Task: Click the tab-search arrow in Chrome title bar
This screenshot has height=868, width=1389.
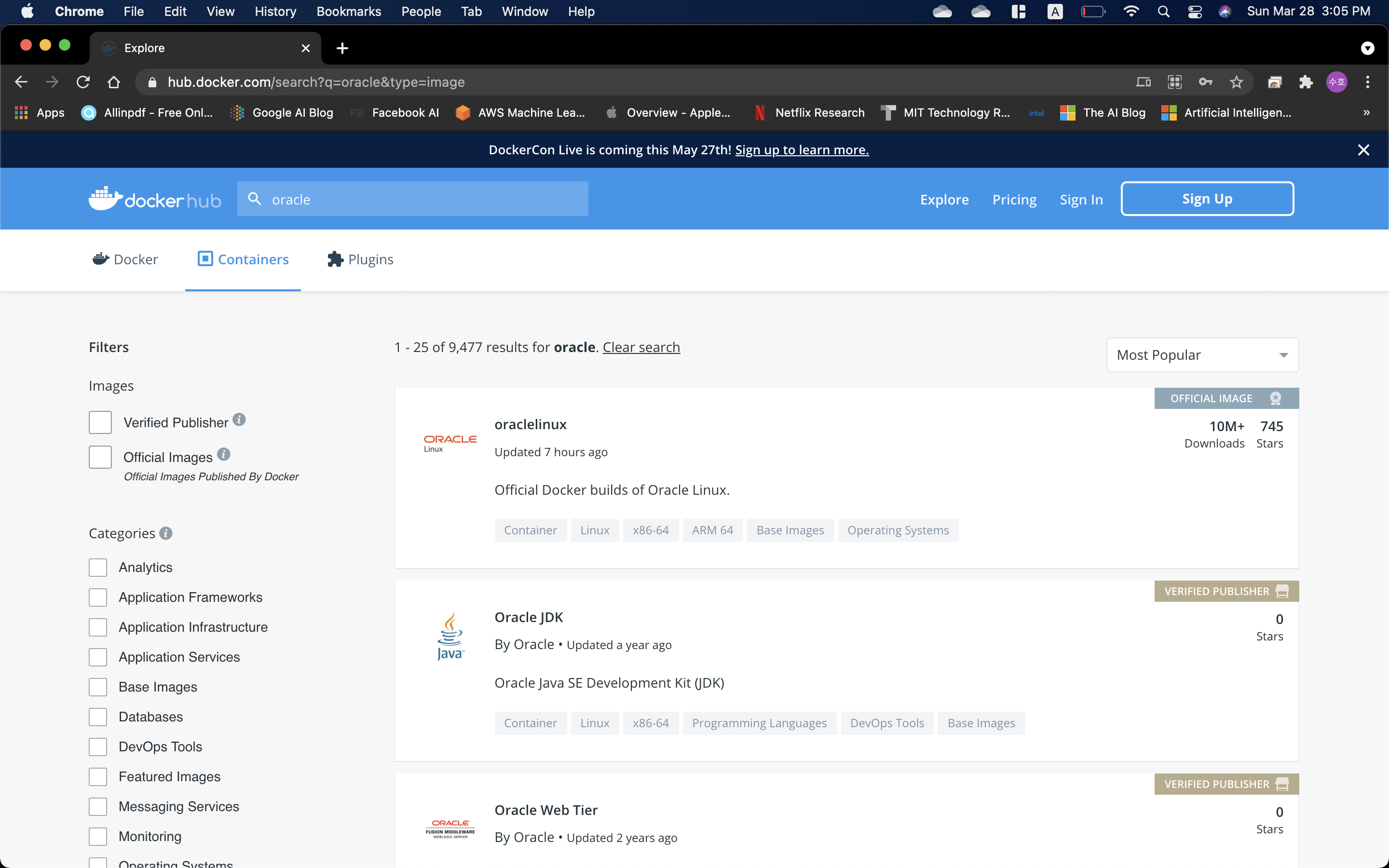Action: [1368, 48]
